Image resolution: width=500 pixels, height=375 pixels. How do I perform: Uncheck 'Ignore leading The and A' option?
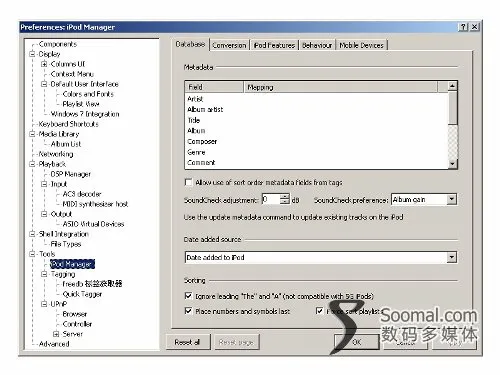tap(189, 296)
